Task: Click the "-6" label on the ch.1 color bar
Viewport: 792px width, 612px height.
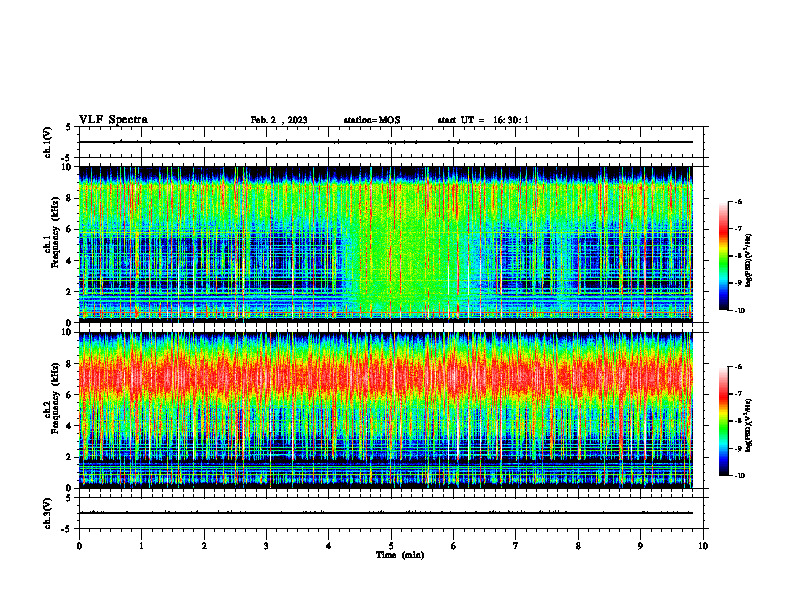Action: pos(737,201)
